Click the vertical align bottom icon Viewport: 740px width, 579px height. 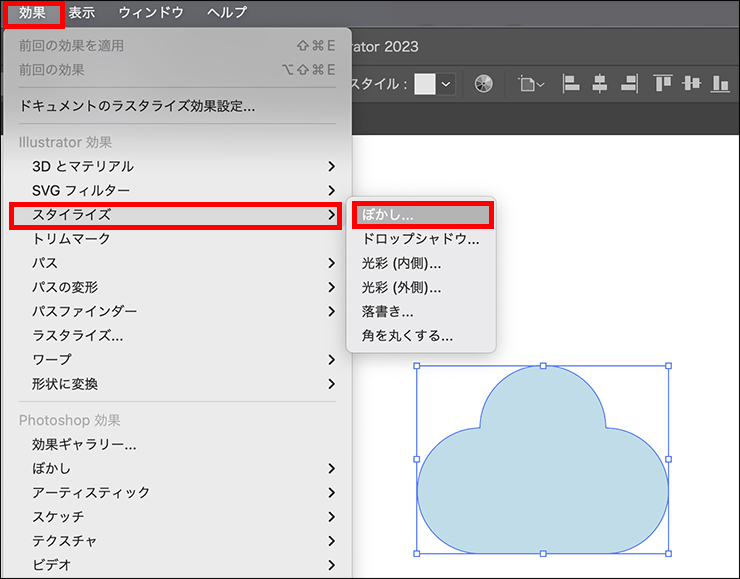[718, 84]
